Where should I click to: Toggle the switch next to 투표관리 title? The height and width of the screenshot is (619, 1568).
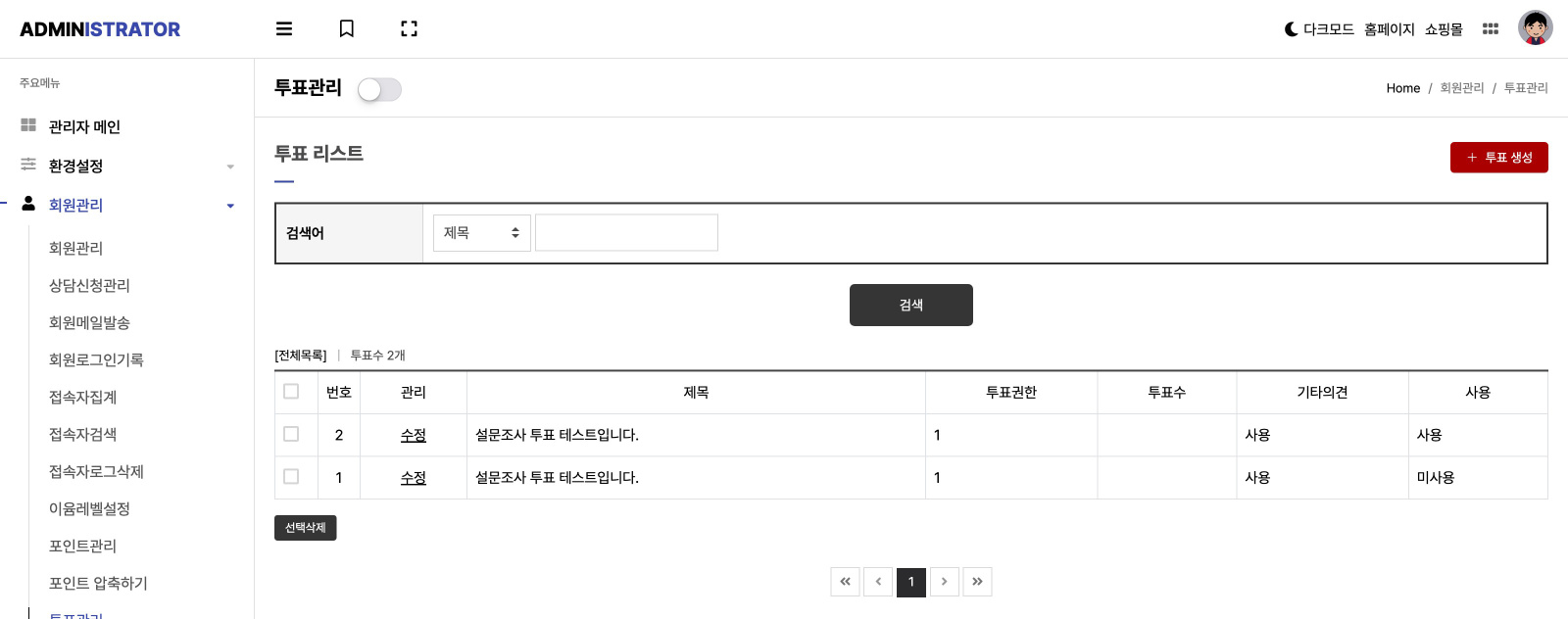[x=379, y=90]
